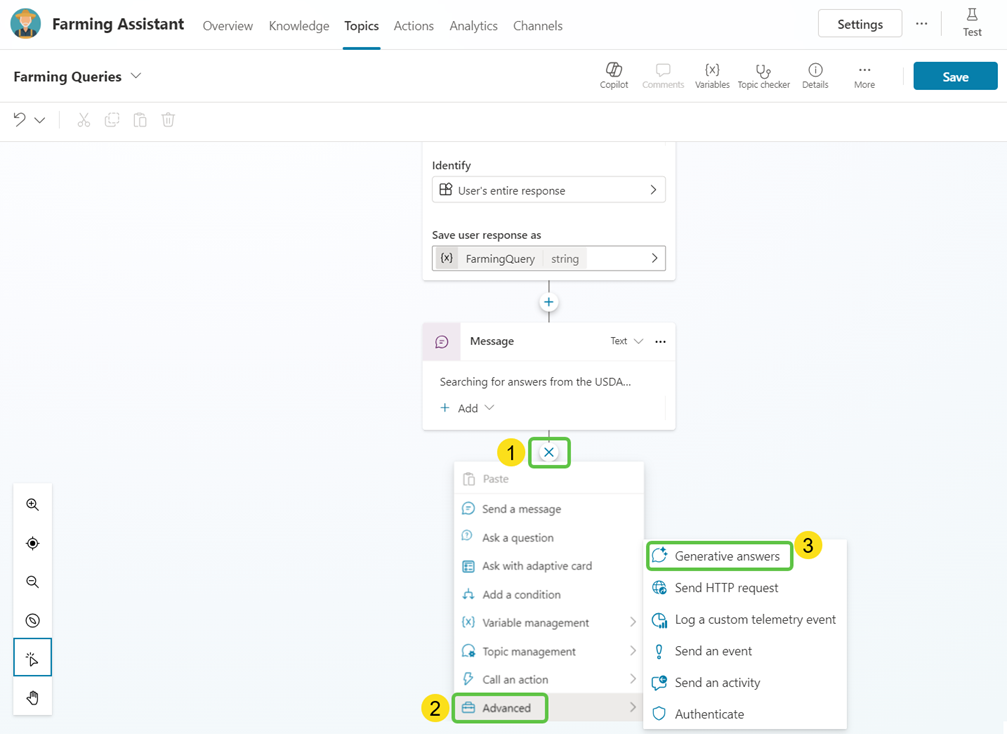Click the Save button
1007x734 pixels.
tap(955, 77)
